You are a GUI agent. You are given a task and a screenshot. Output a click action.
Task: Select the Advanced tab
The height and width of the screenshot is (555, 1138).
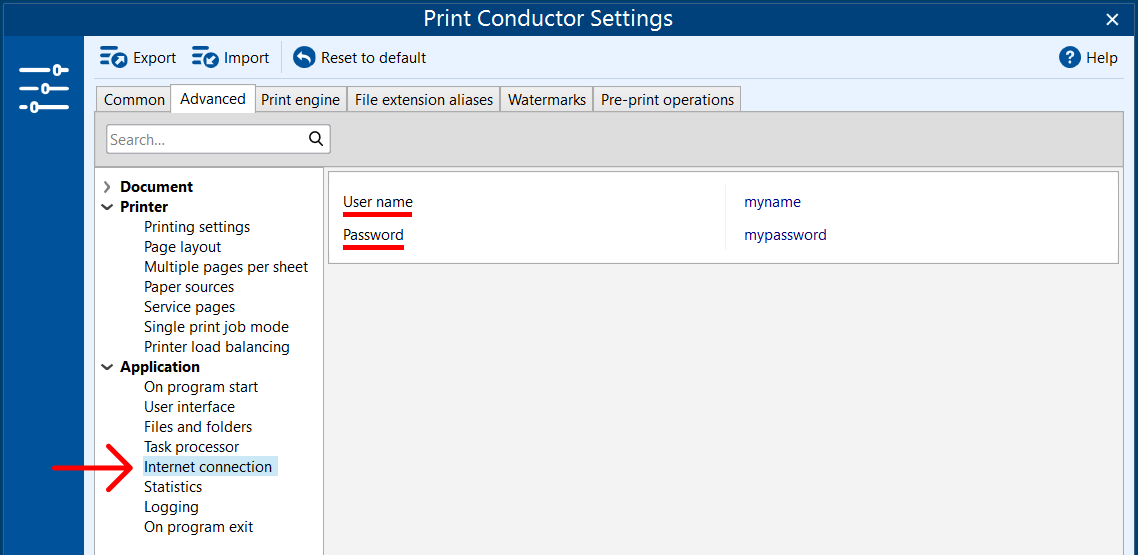pyautogui.click(x=213, y=99)
